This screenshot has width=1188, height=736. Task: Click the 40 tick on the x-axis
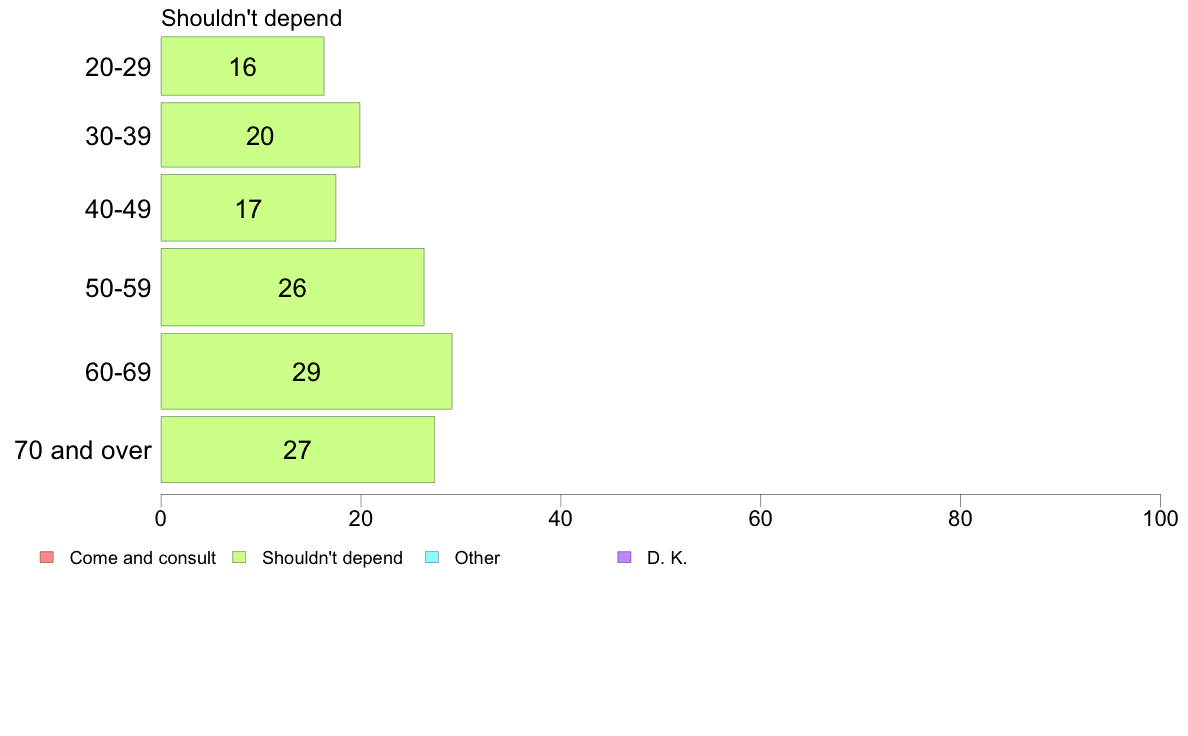pyautogui.click(x=561, y=518)
